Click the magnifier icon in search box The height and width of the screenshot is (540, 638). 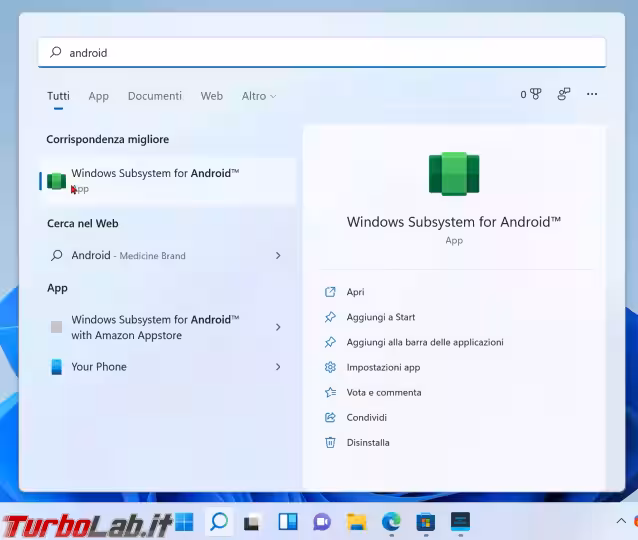(55, 52)
